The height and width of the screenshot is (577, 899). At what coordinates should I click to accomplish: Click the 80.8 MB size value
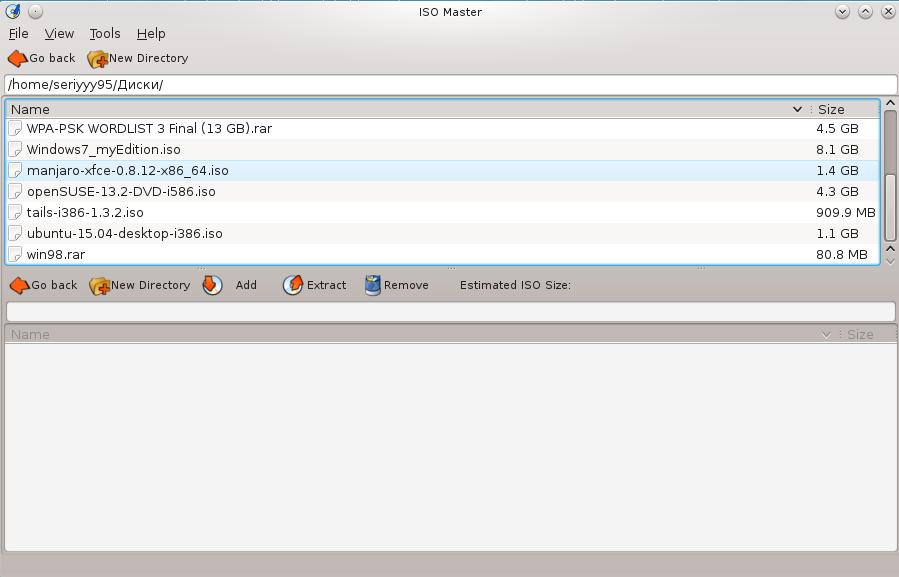point(842,255)
